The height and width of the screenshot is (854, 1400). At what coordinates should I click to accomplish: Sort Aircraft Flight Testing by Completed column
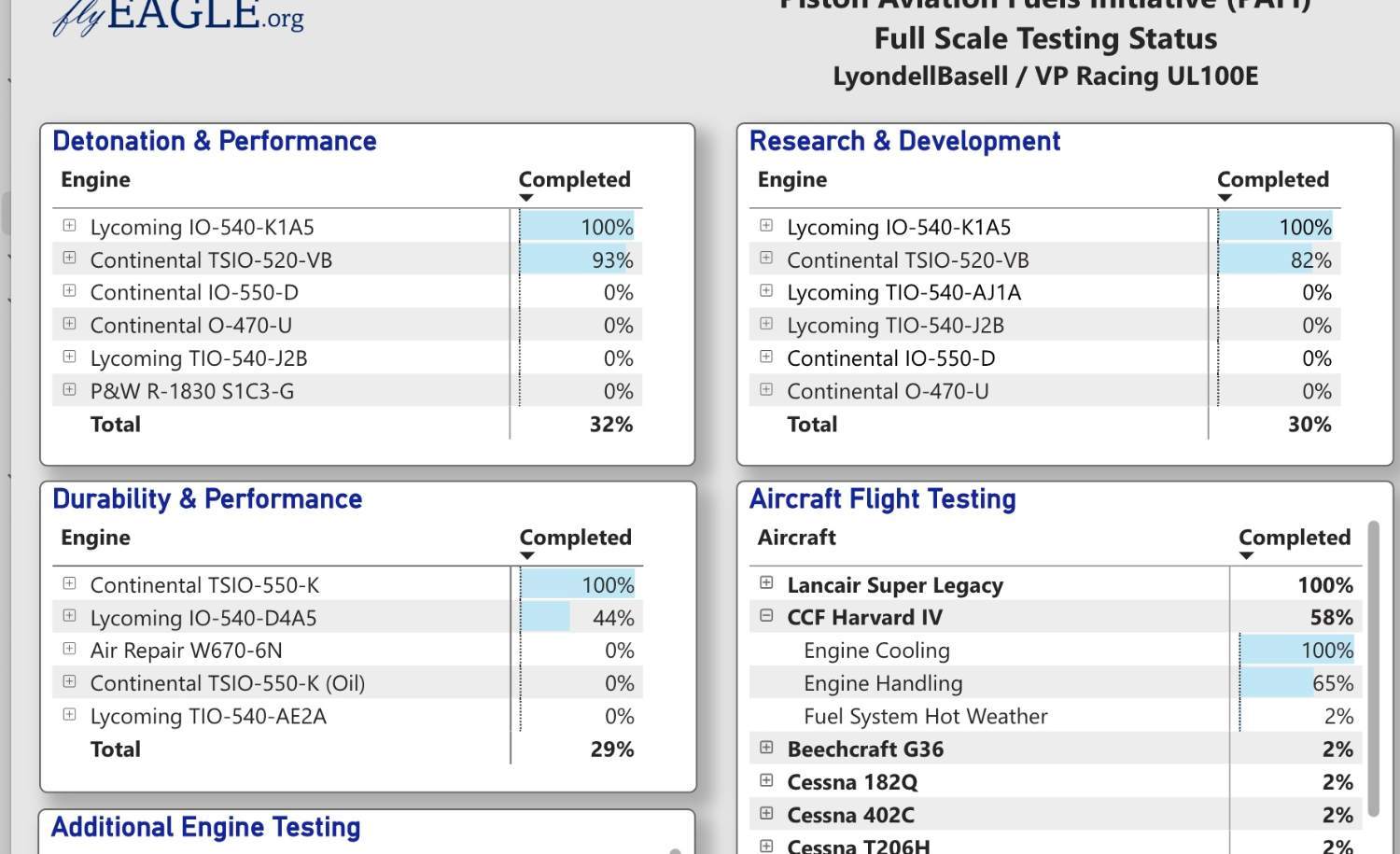[1294, 538]
